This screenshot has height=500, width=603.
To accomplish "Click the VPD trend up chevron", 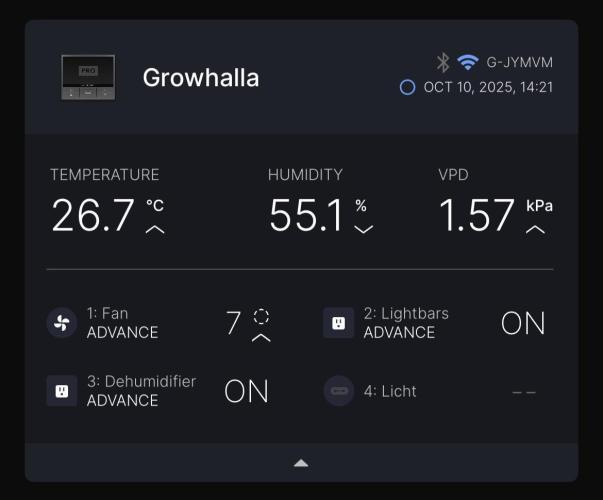I will [x=536, y=230].
